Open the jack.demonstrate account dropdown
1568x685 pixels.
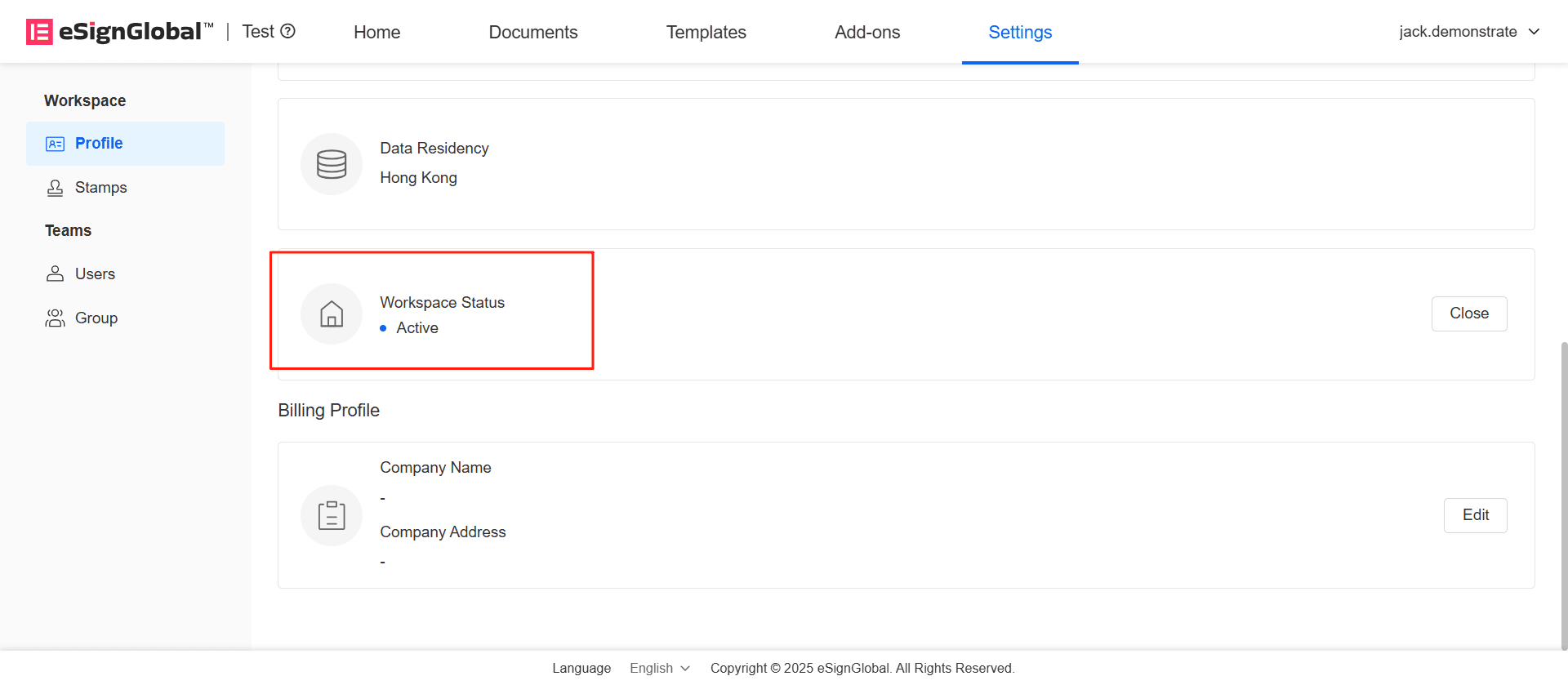[x=1468, y=32]
